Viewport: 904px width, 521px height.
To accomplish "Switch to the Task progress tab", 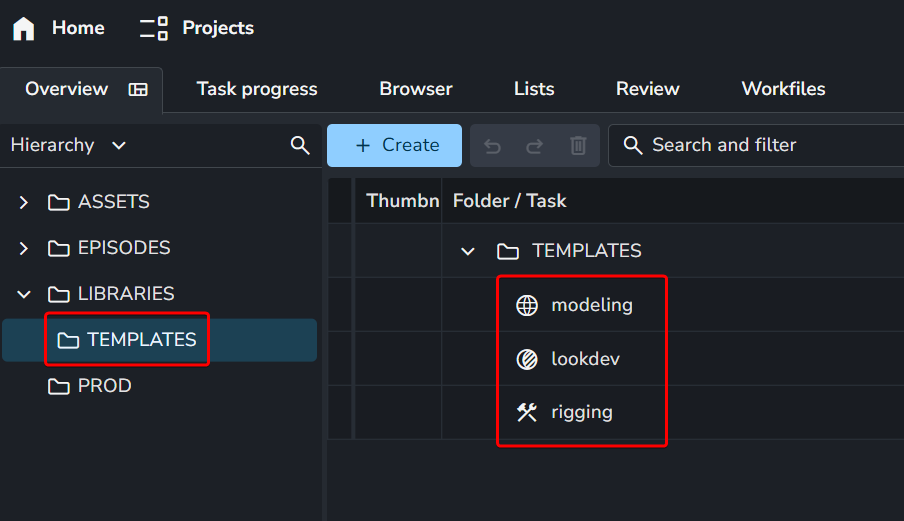I will pyautogui.click(x=257, y=89).
